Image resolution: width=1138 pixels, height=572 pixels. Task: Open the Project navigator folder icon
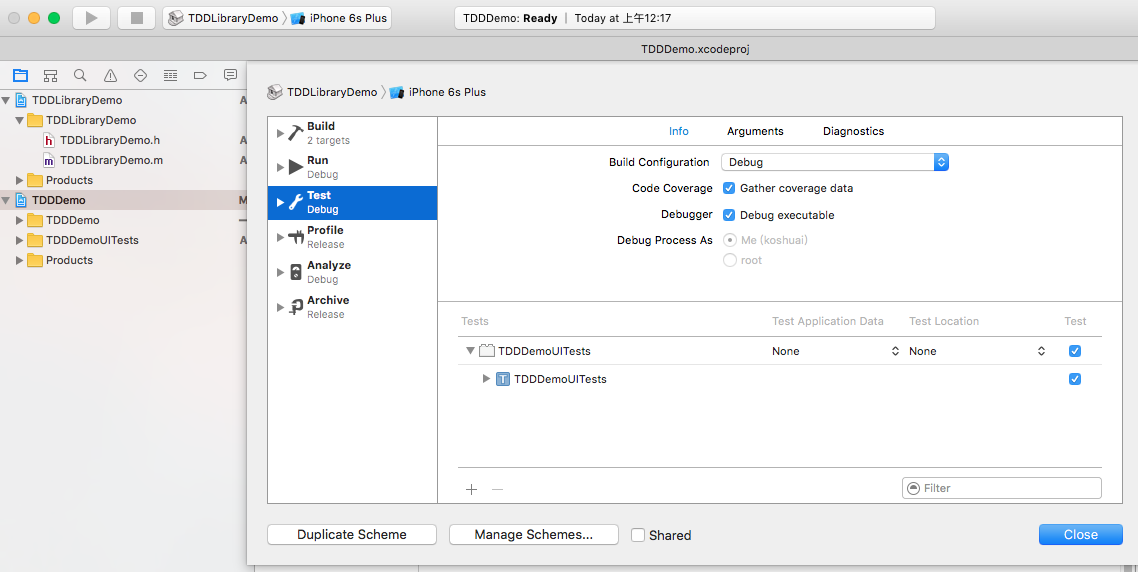pos(20,75)
